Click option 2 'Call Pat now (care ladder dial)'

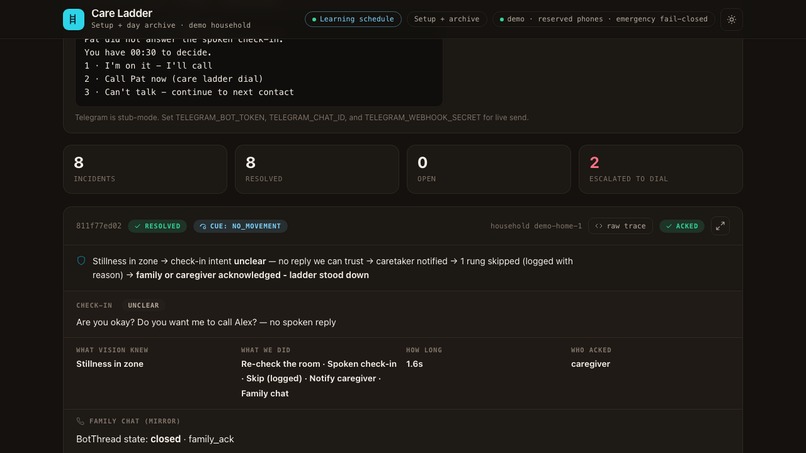tap(174, 79)
